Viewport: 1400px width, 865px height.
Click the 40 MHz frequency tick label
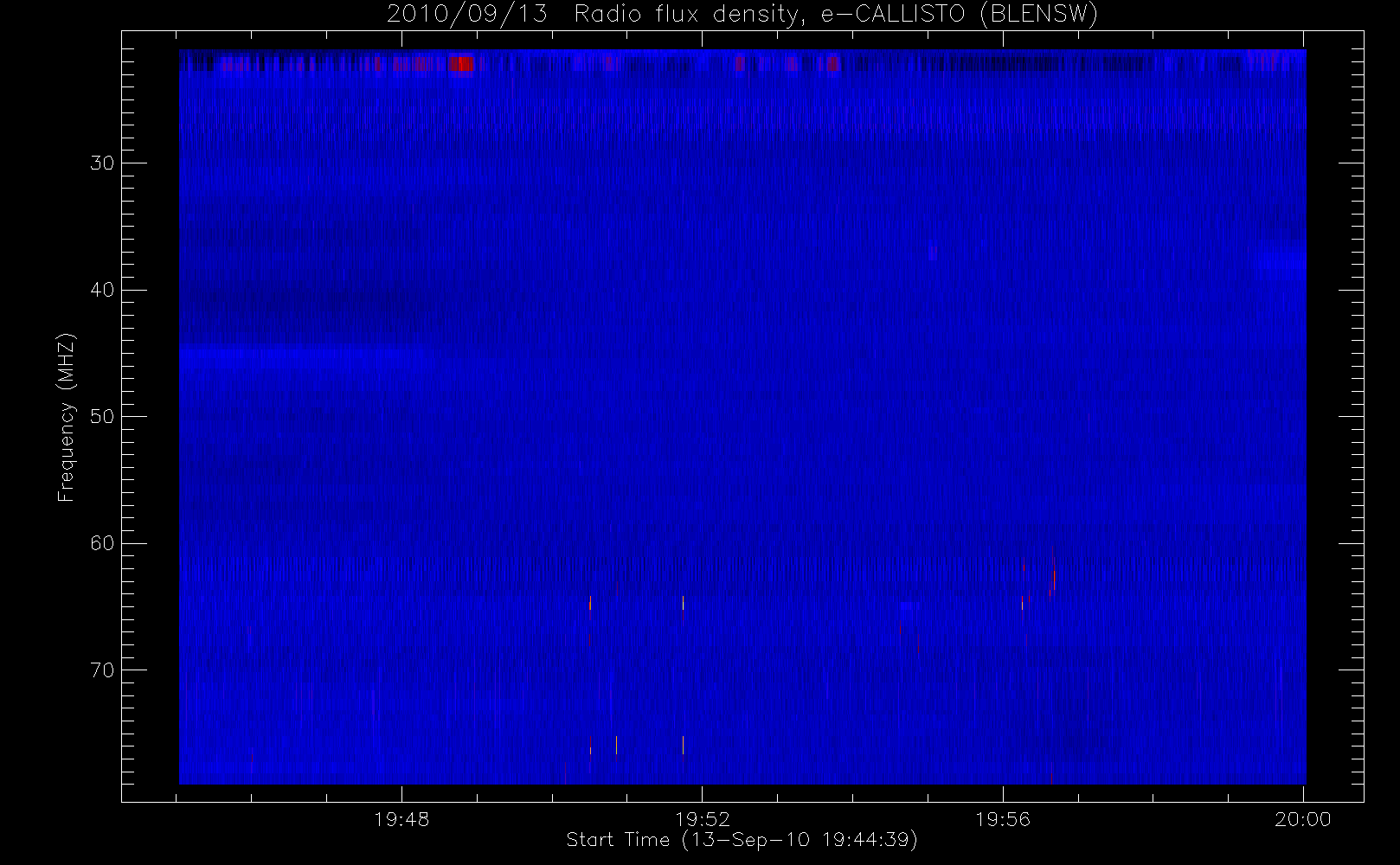click(102, 290)
